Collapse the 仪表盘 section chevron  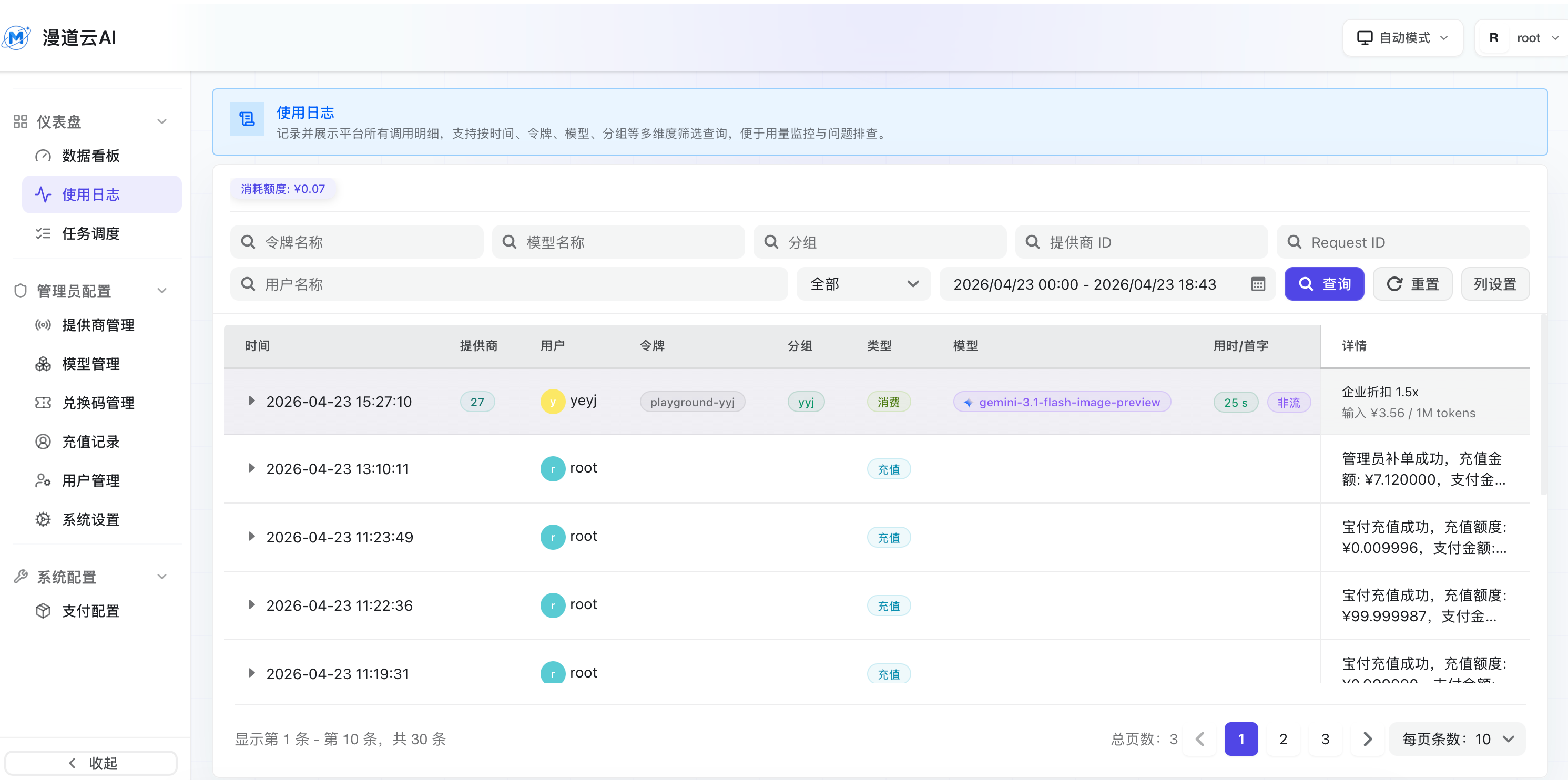162,122
